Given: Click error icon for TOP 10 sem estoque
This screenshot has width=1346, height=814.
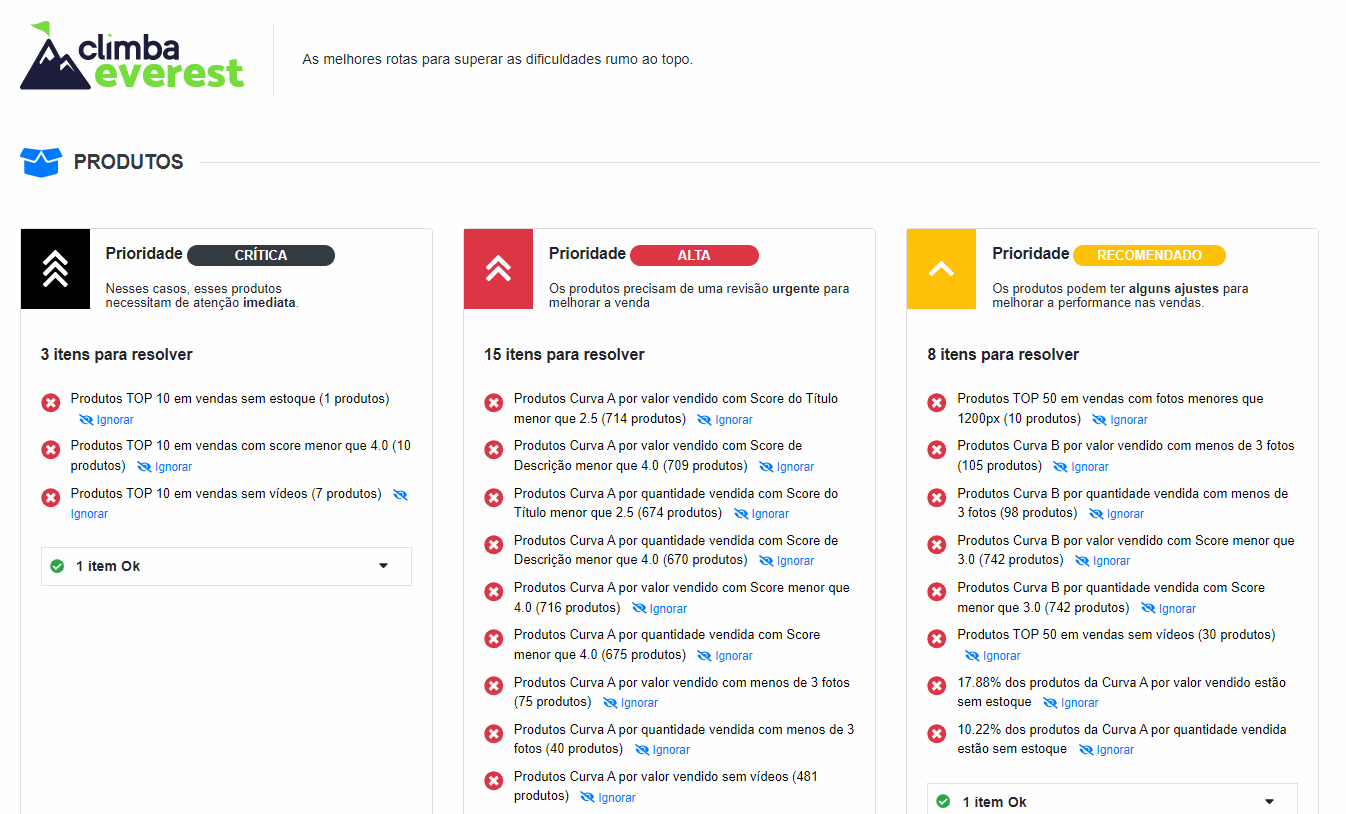Looking at the screenshot, I should tap(50, 403).
